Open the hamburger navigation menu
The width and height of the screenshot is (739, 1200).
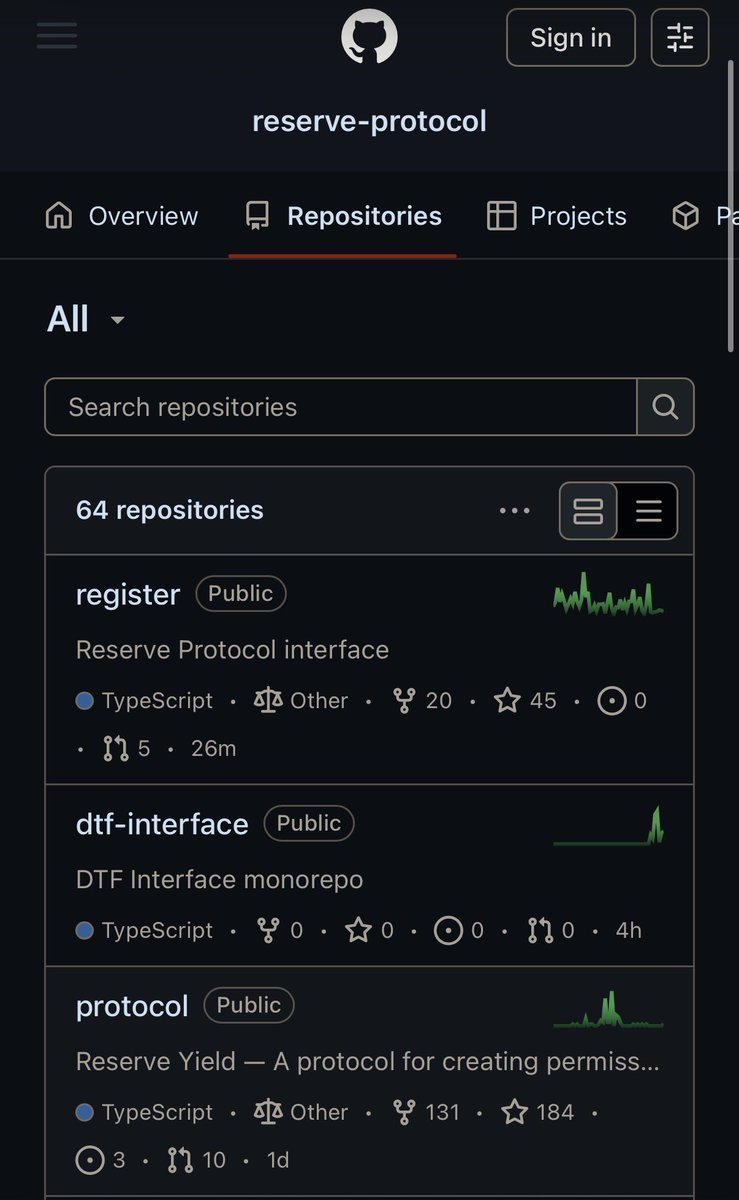tap(56, 36)
